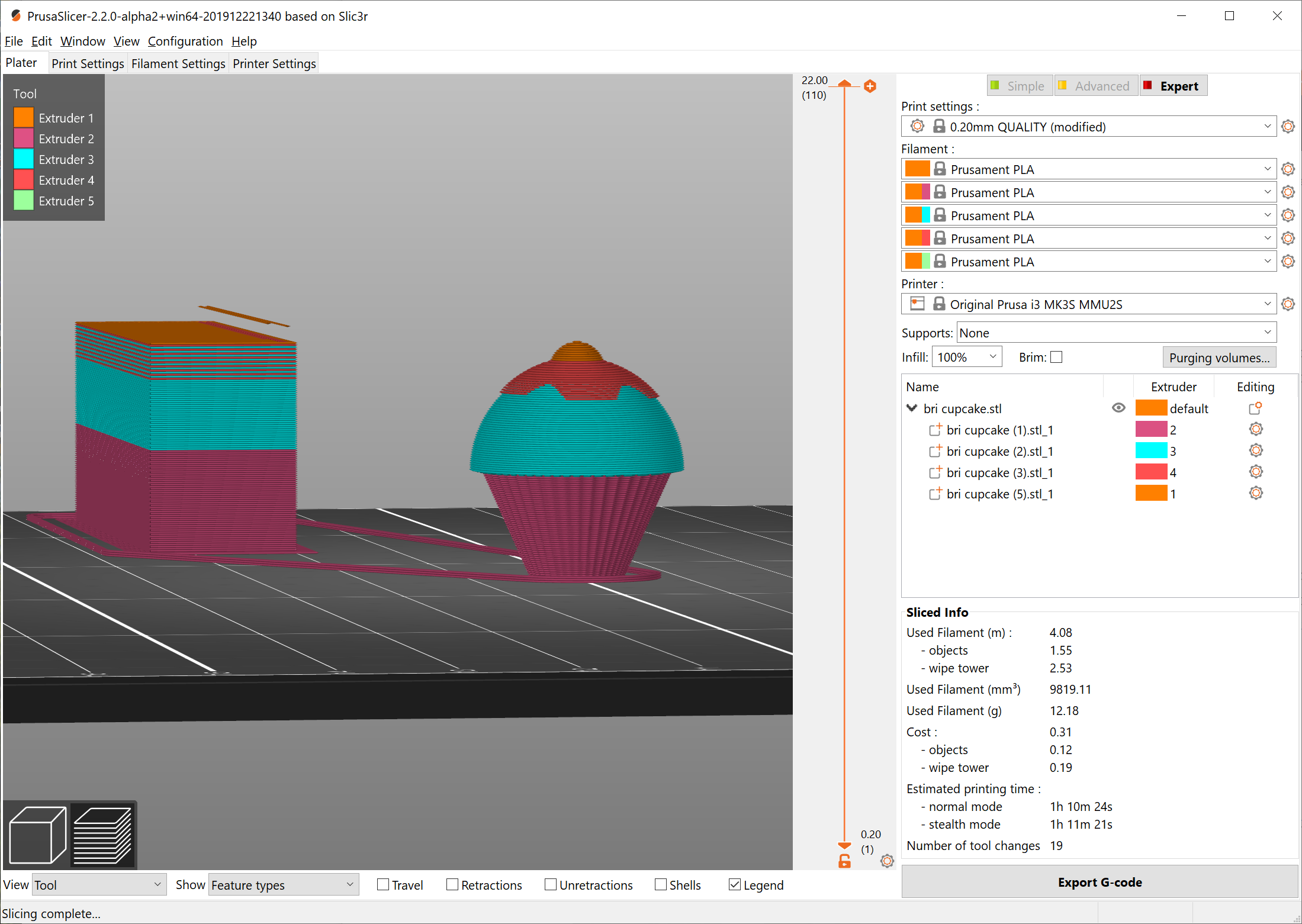Click the gear icon below the layer slider
The image size is (1302, 924).
click(x=886, y=861)
